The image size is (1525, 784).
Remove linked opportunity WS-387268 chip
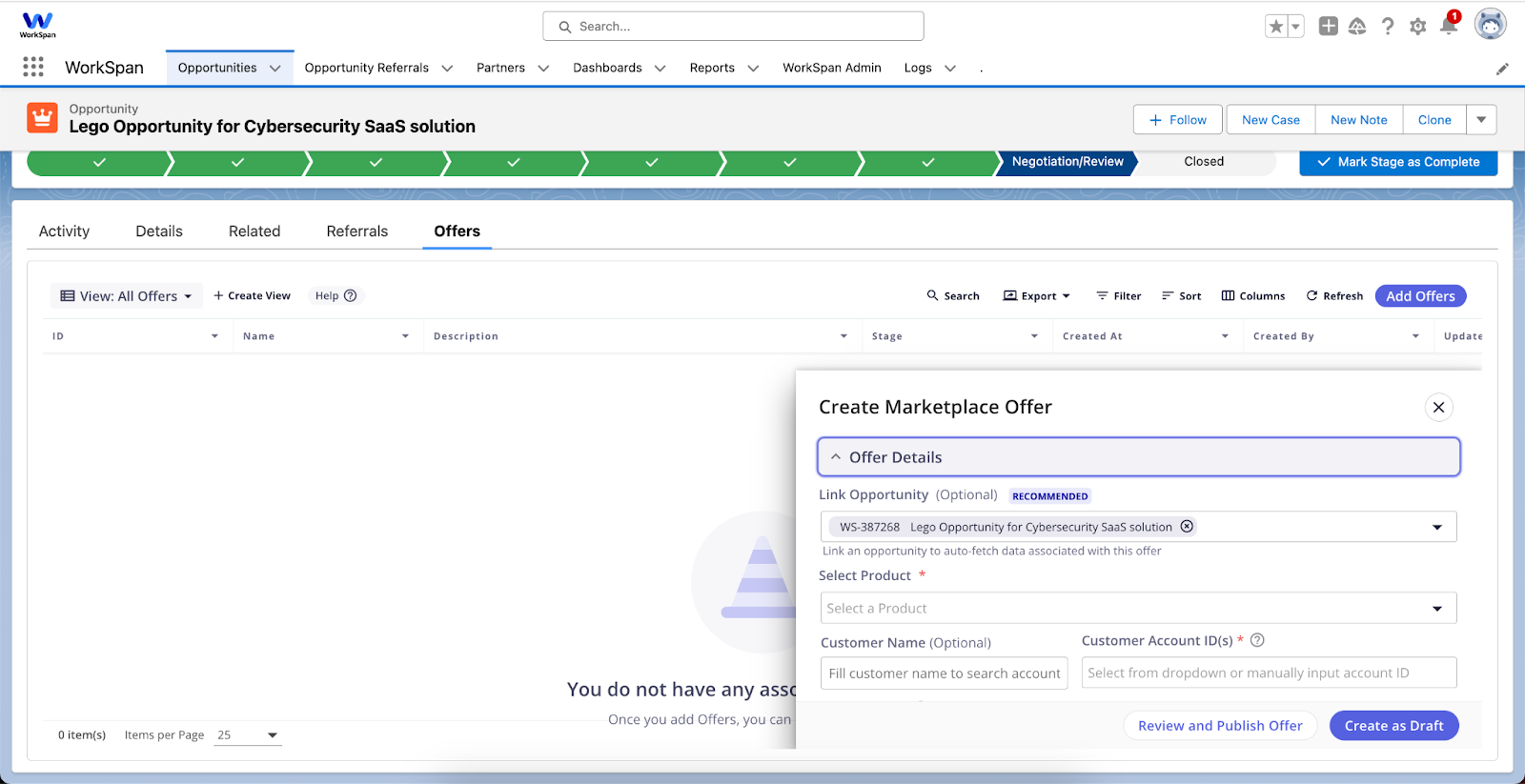(1187, 527)
